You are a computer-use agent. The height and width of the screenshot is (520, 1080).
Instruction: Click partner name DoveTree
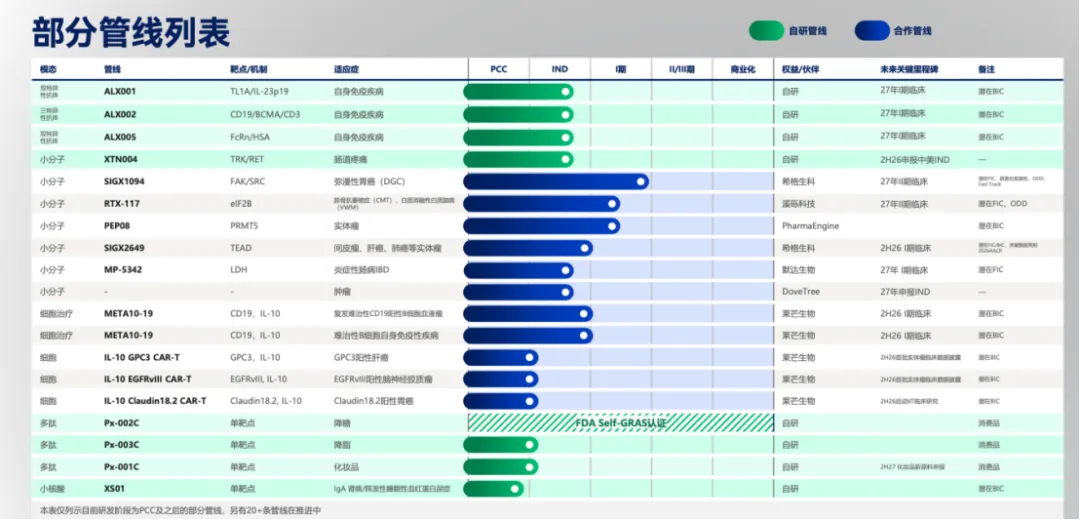tap(801, 292)
